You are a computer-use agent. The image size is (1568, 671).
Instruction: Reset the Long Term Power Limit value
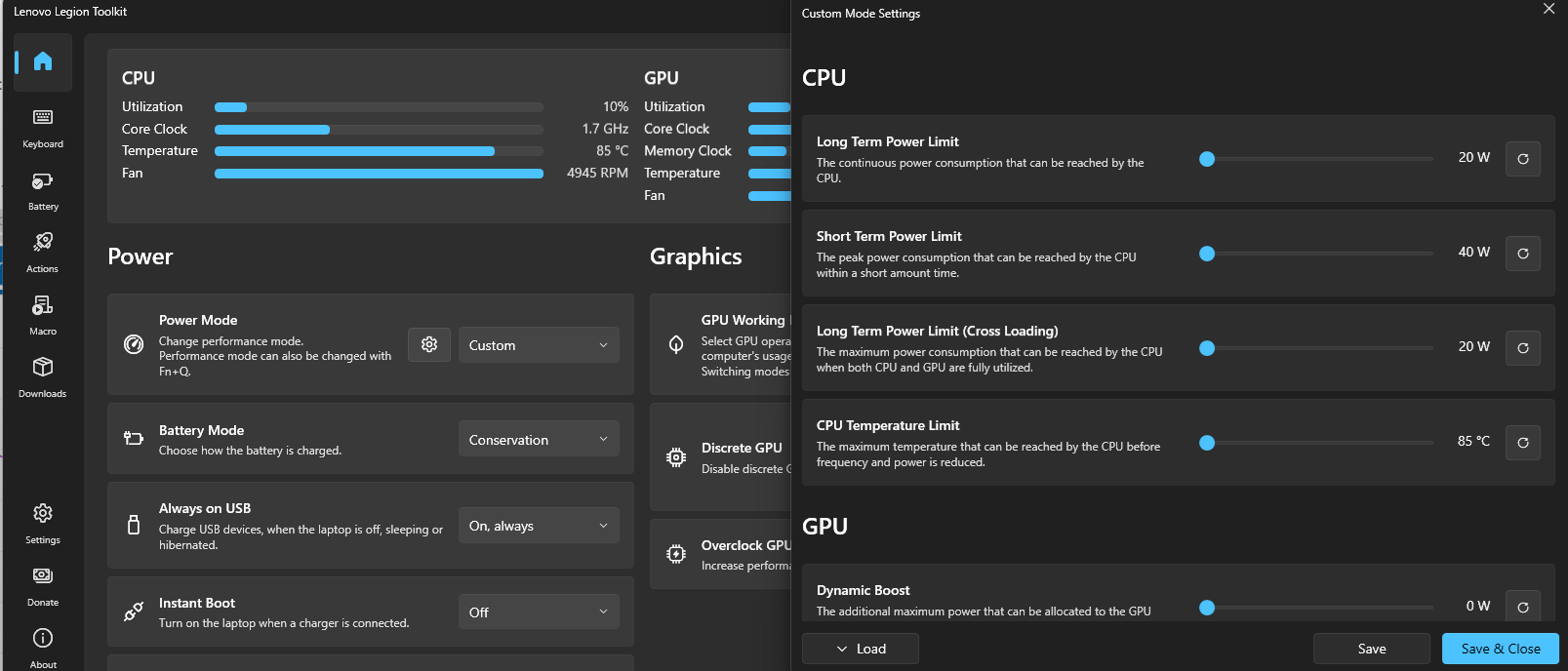(1522, 159)
